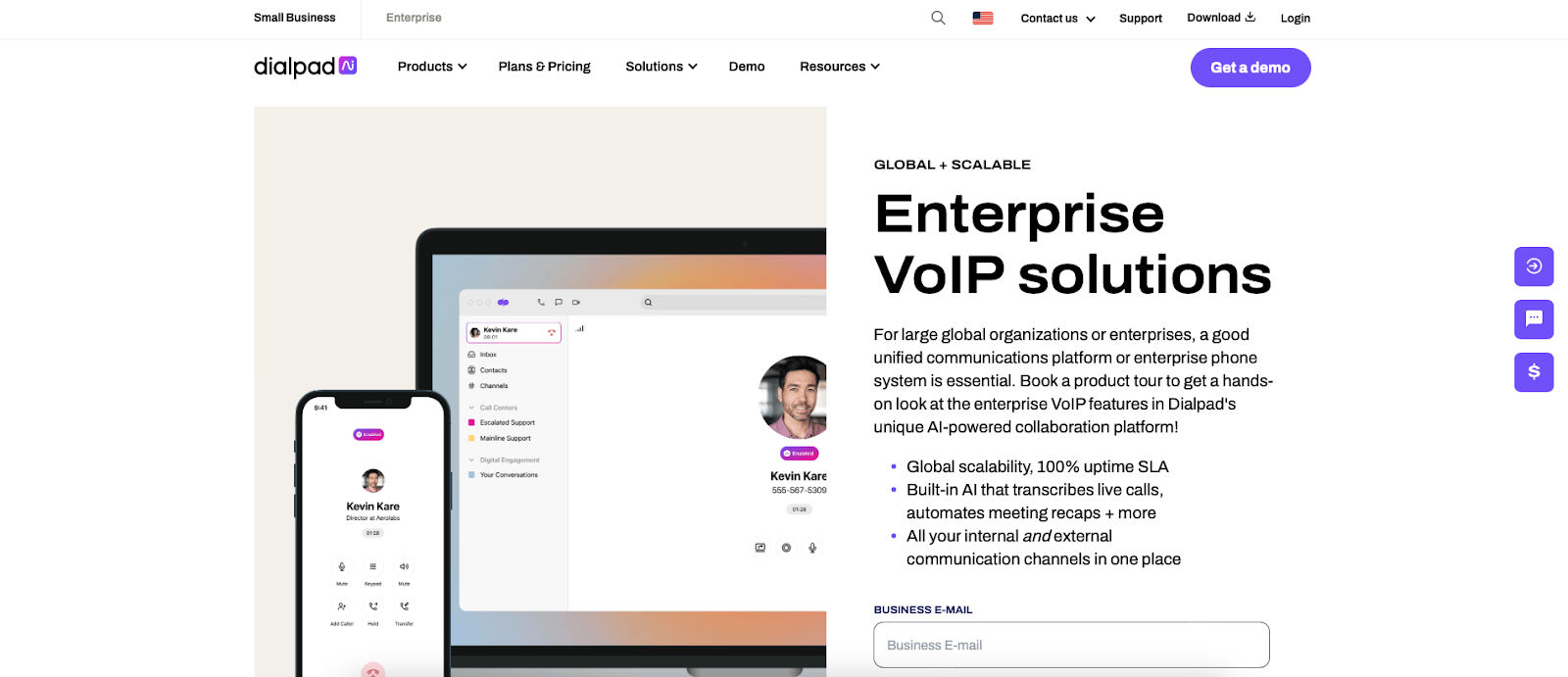Select the US flag region icon
1568x677 pixels.
[982, 18]
